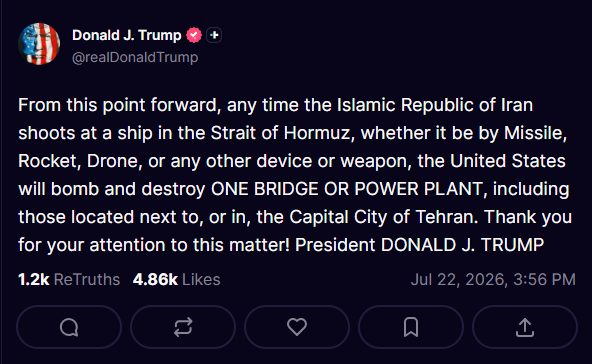Click the 'President DONALD J. TRUMP' signature
The image size is (592, 364).
click(x=419, y=245)
